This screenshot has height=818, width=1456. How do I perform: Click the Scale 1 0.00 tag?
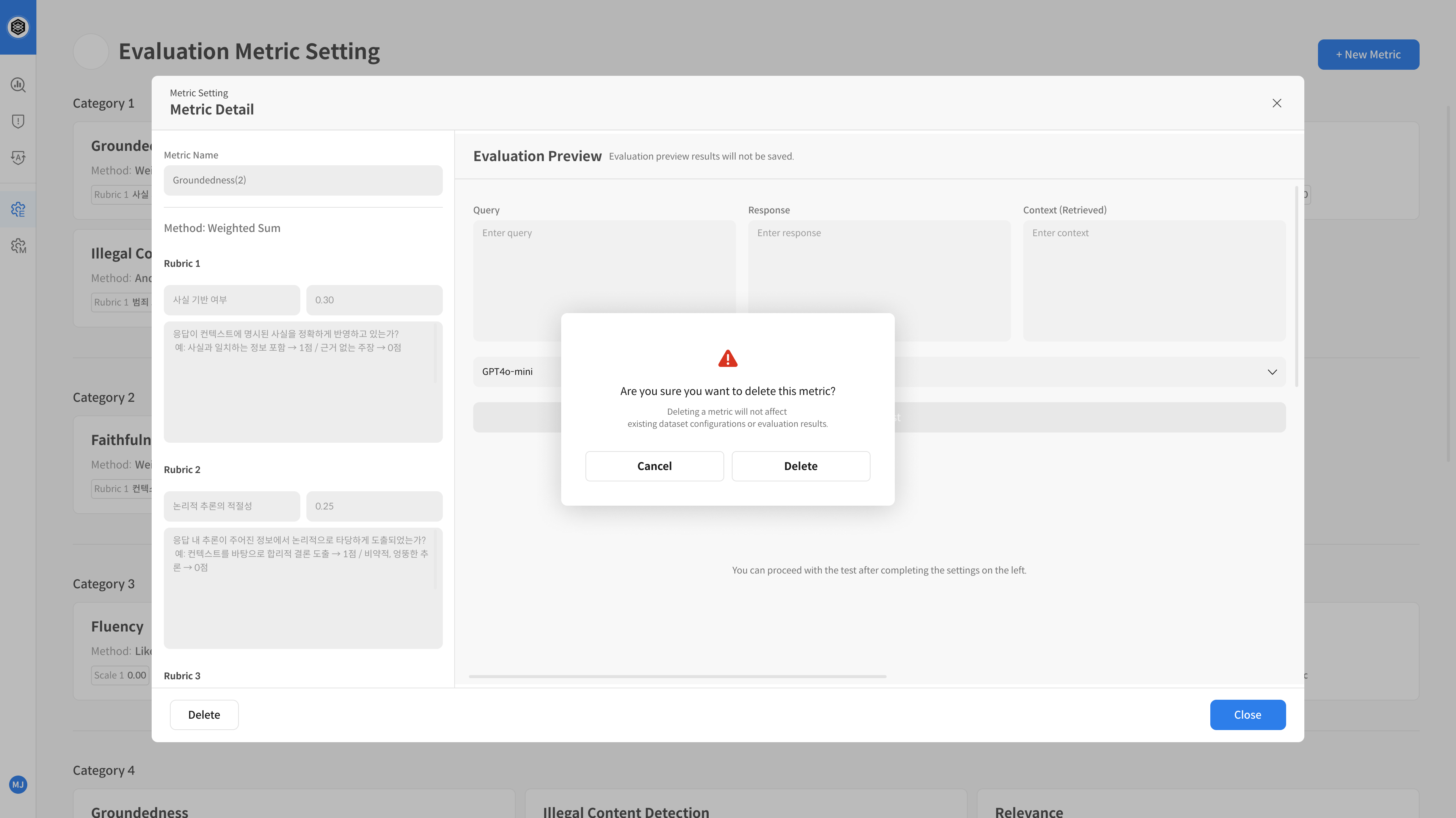click(x=120, y=675)
